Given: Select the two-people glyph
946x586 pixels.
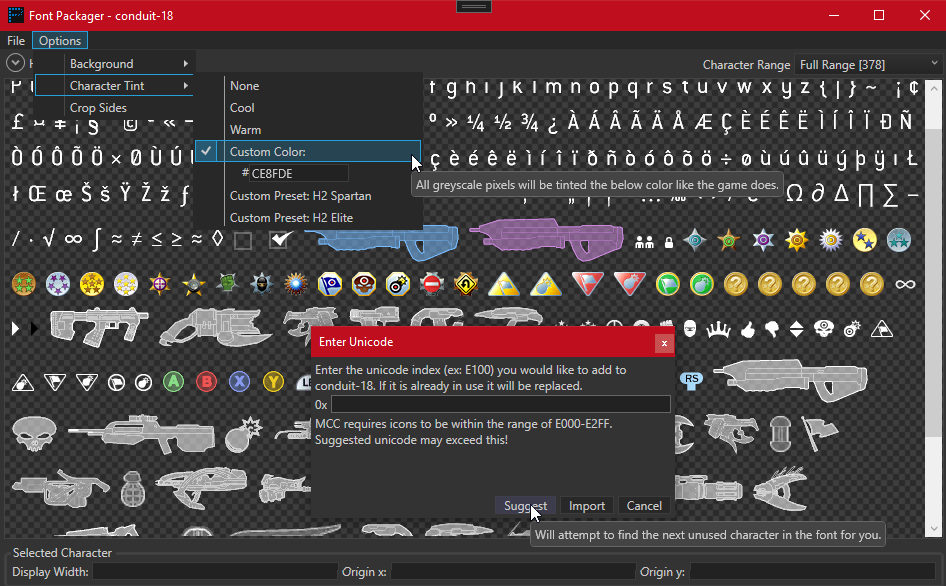Looking at the screenshot, I should (644, 242).
